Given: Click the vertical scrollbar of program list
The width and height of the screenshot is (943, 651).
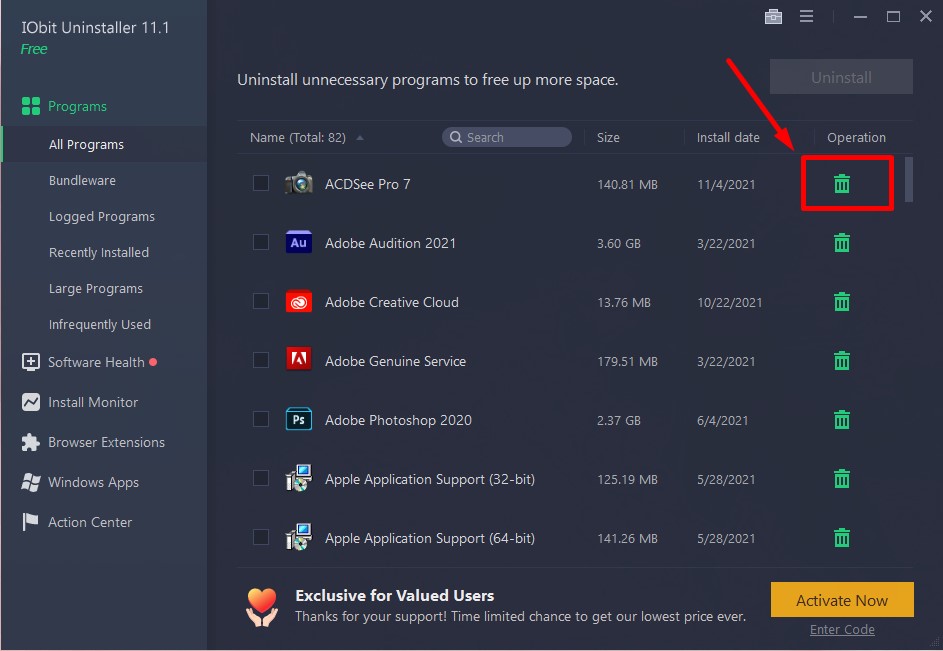Looking at the screenshot, I should pyautogui.click(x=909, y=180).
